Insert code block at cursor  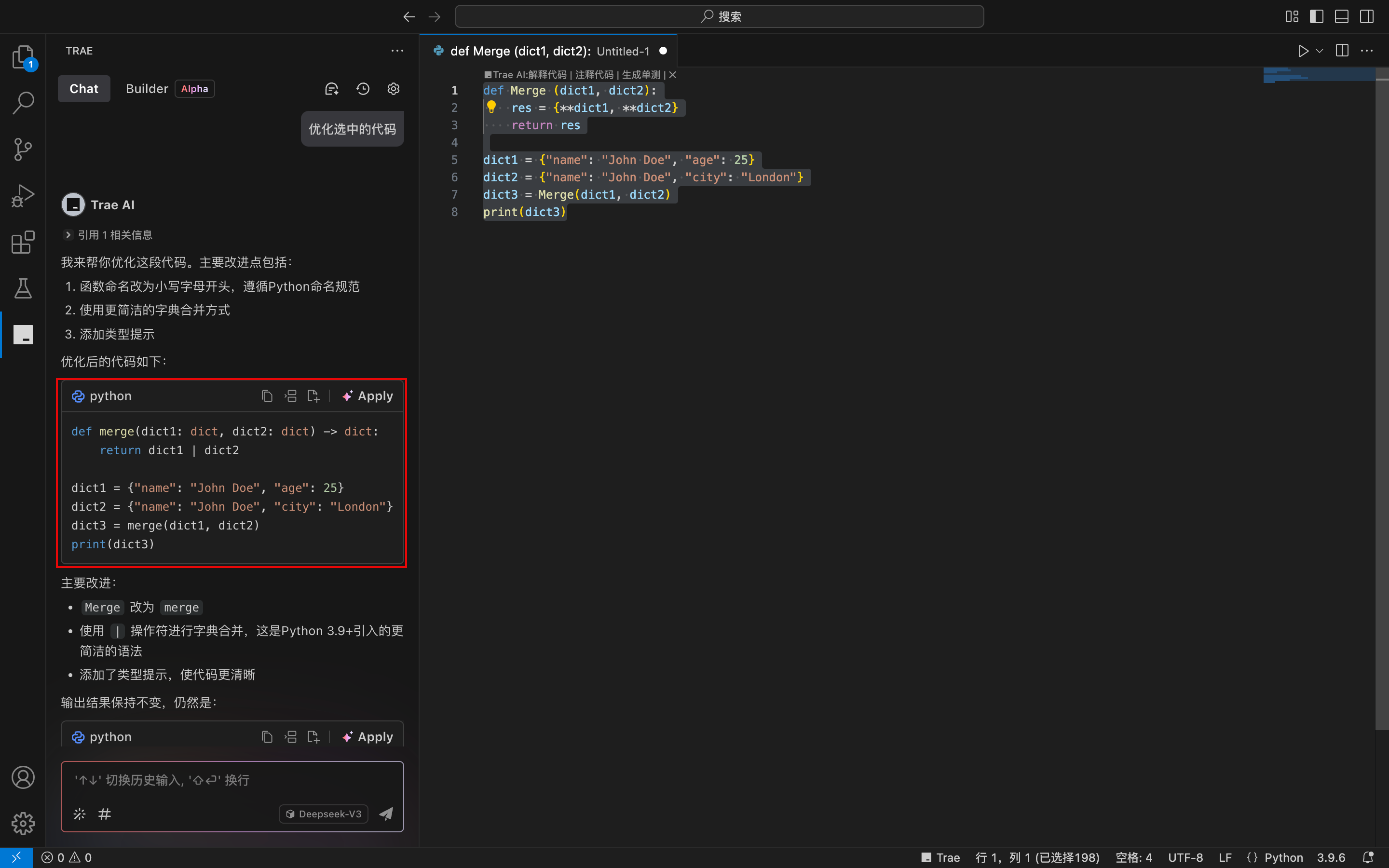point(290,396)
